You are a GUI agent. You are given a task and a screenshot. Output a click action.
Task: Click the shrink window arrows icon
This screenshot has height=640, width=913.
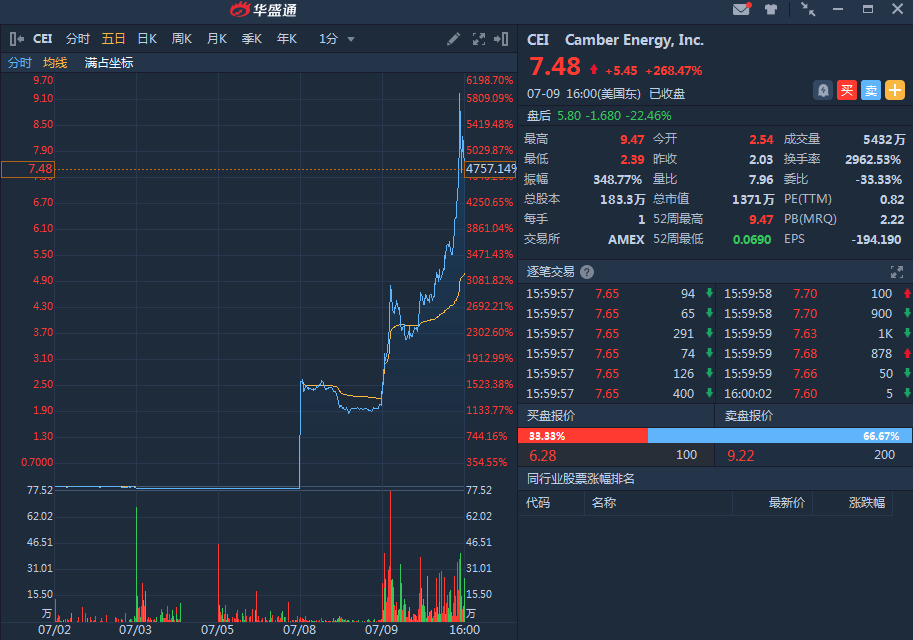(808, 9)
